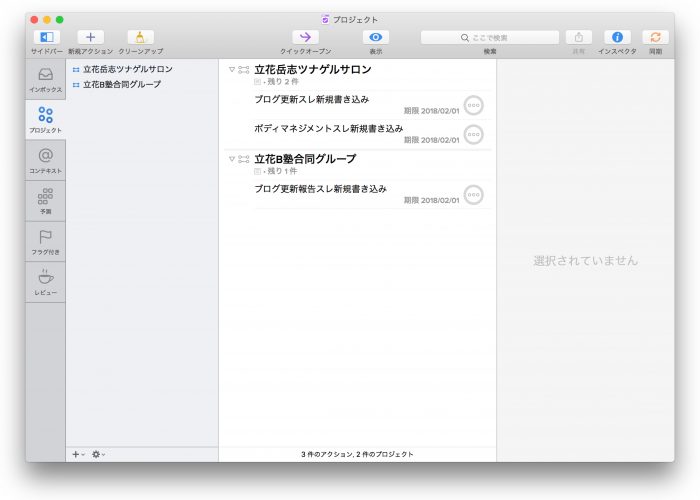Add a new action with 新規アクション
The width and height of the screenshot is (700, 500).
click(90, 37)
